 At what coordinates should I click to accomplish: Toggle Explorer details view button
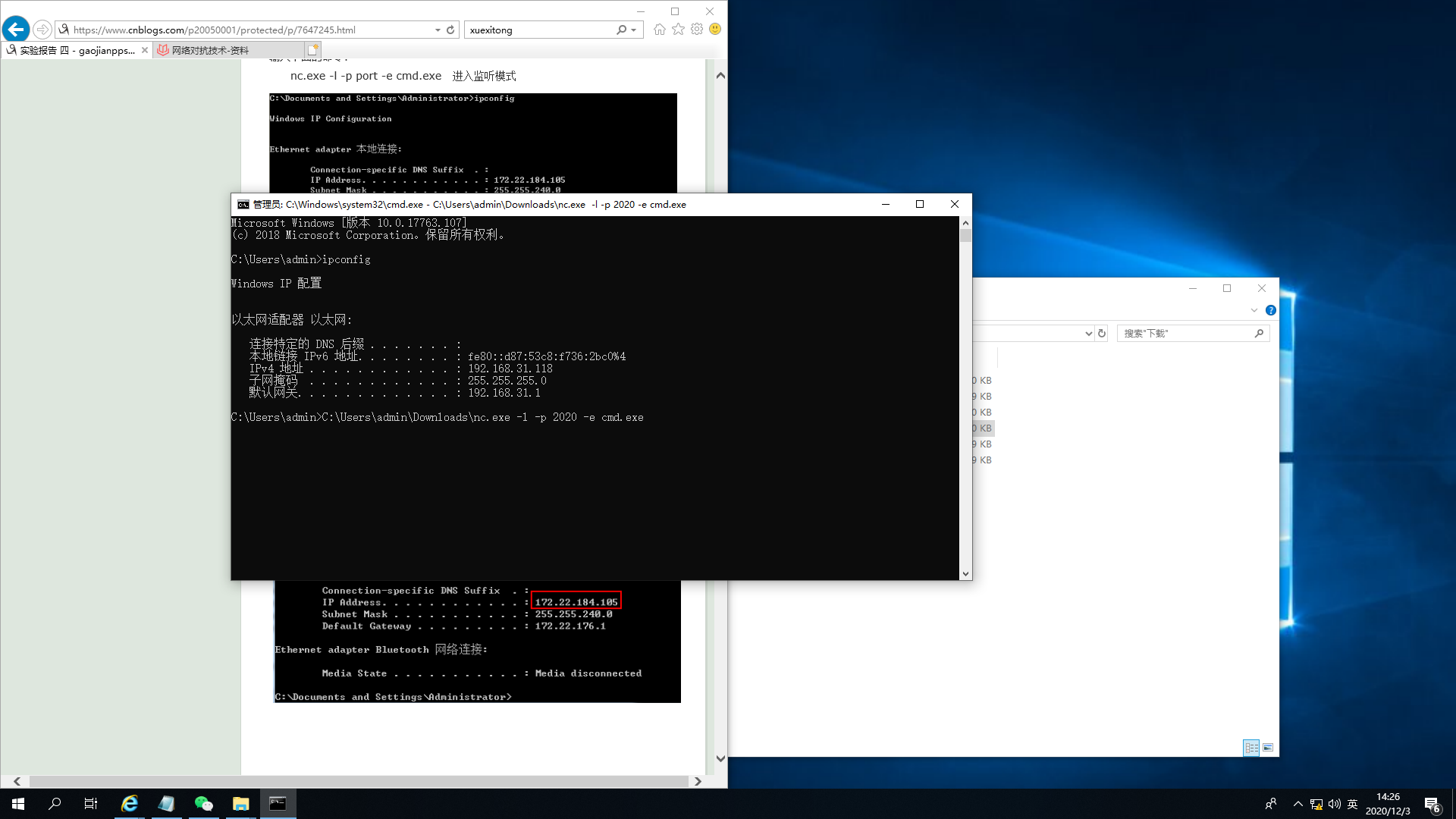(x=1251, y=748)
